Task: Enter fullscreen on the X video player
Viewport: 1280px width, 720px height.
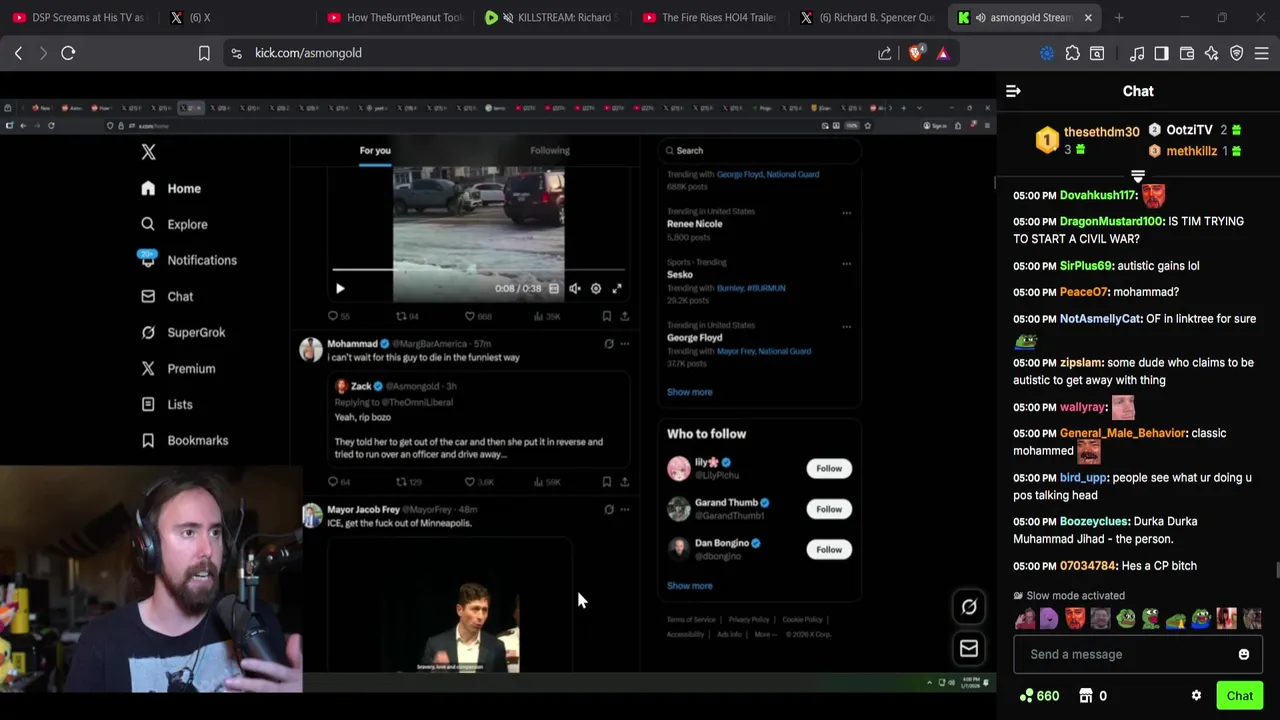Action: (x=617, y=289)
